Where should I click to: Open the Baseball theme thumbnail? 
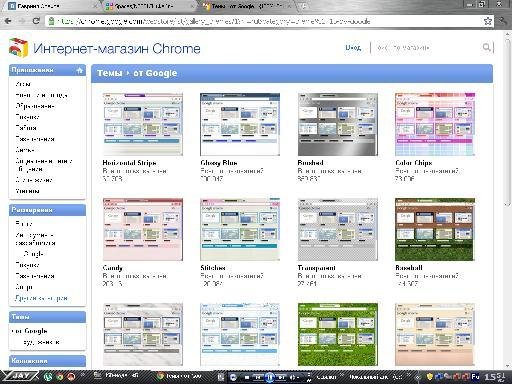(x=435, y=229)
